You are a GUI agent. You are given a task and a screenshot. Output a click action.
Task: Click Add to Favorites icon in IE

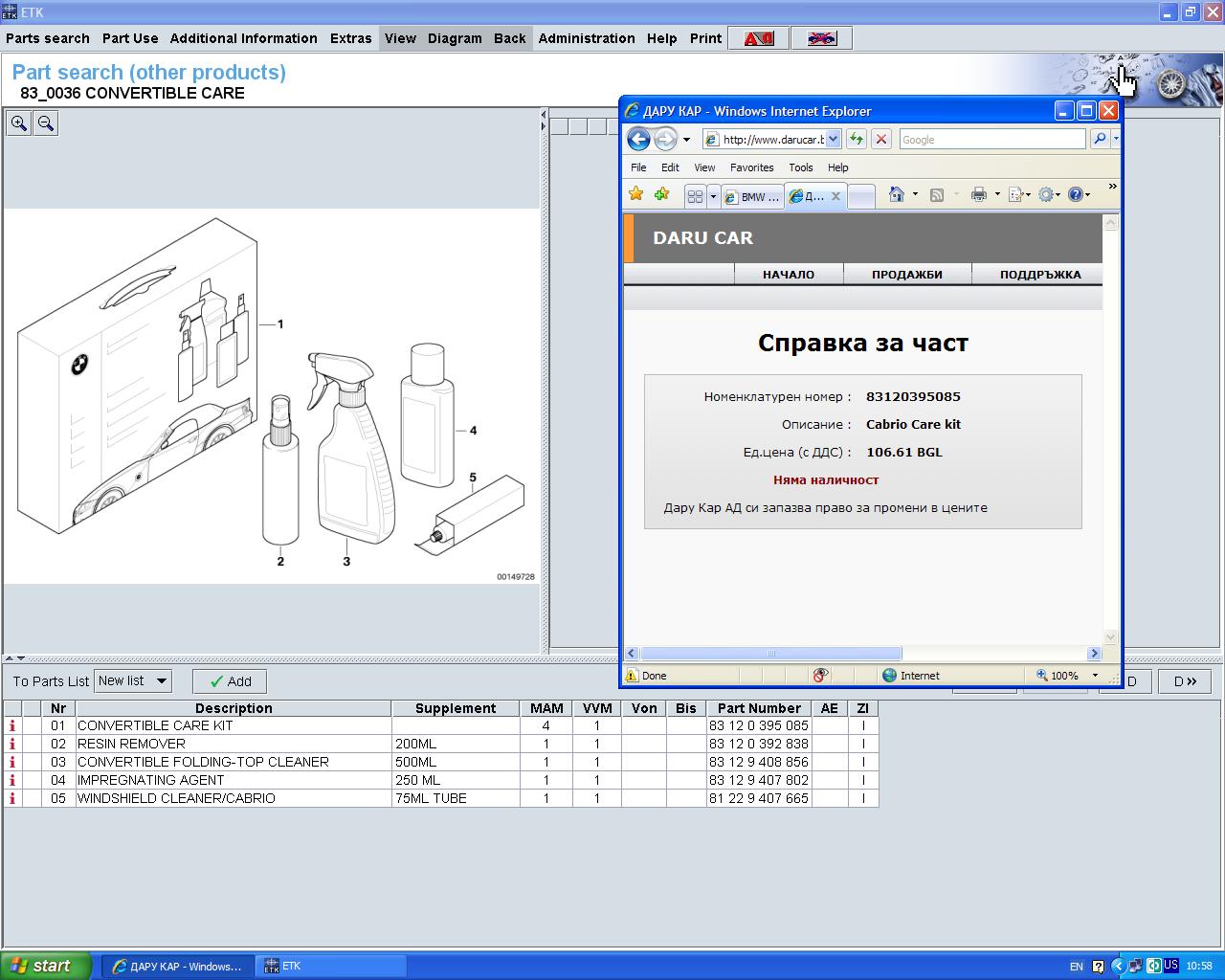point(661,194)
